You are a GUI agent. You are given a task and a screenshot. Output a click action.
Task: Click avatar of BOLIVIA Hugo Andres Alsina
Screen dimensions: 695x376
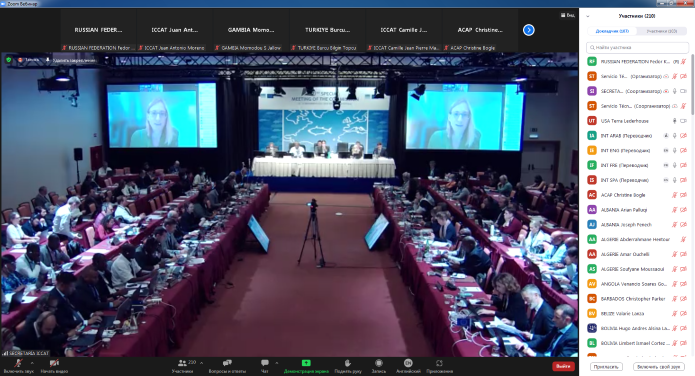[x=592, y=328]
